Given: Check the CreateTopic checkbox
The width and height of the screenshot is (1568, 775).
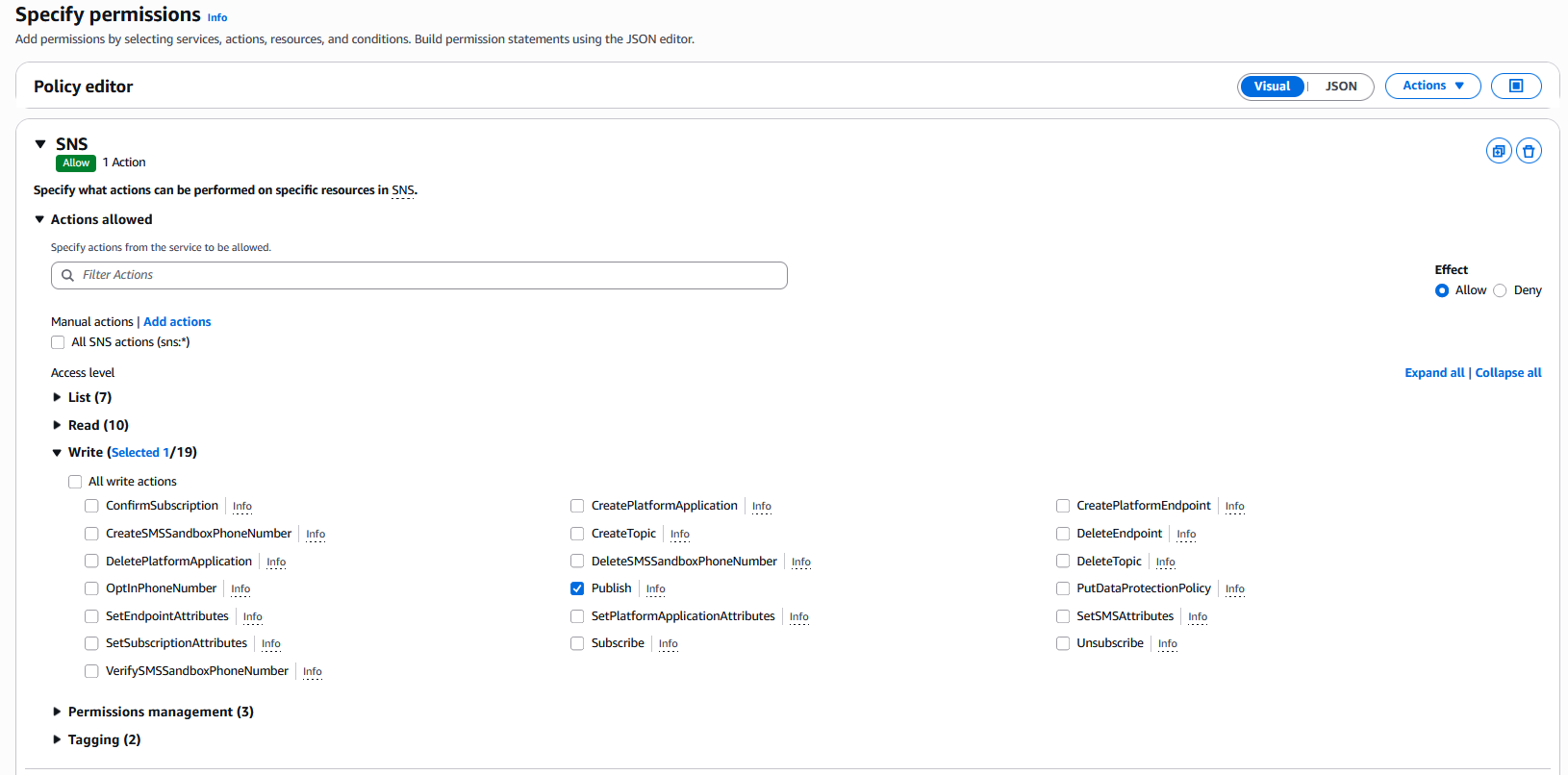Looking at the screenshot, I should (577, 534).
